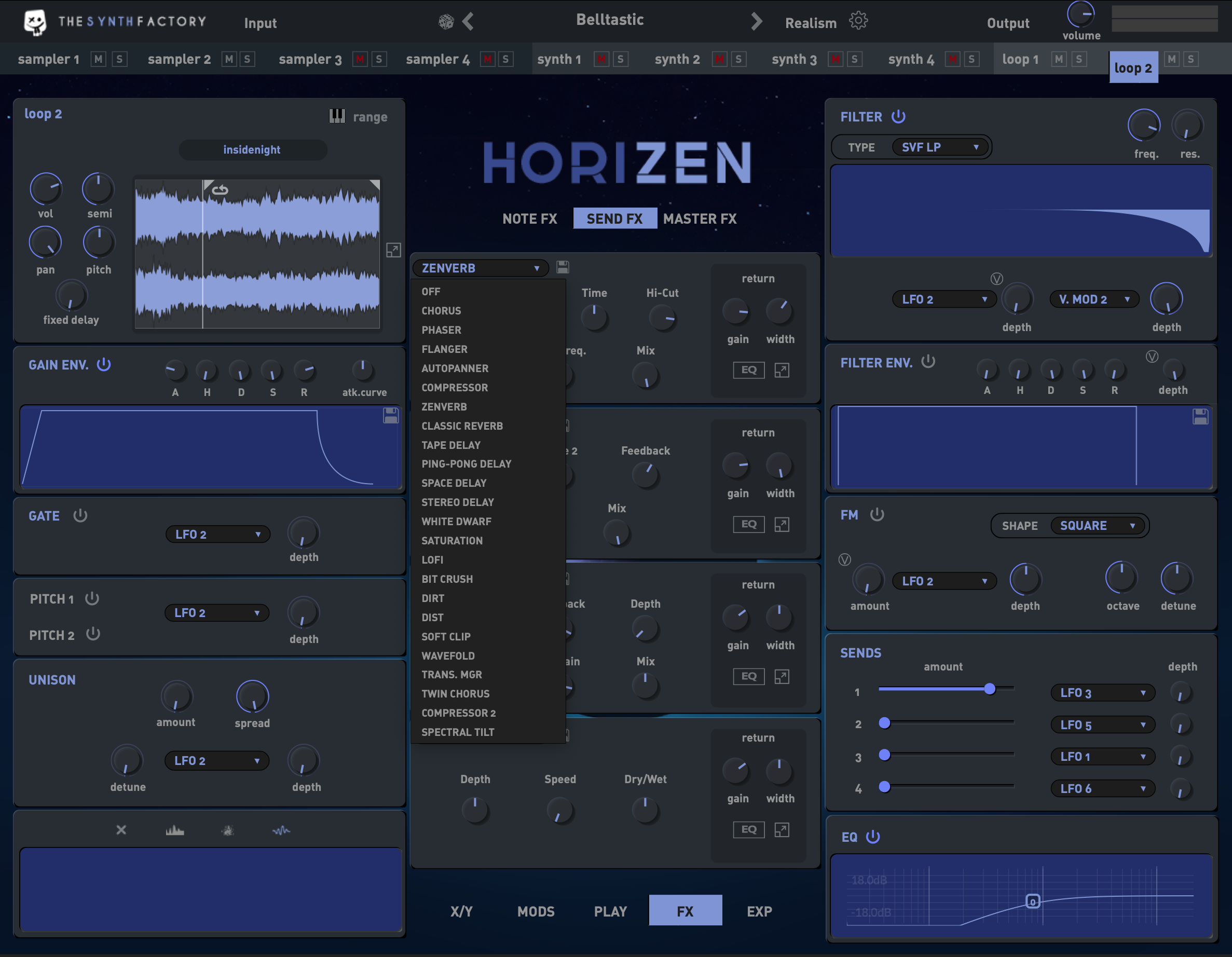Open the filter TYPE SVF LP dropdown
The width and height of the screenshot is (1232, 957).
pyautogui.click(x=940, y=147)
